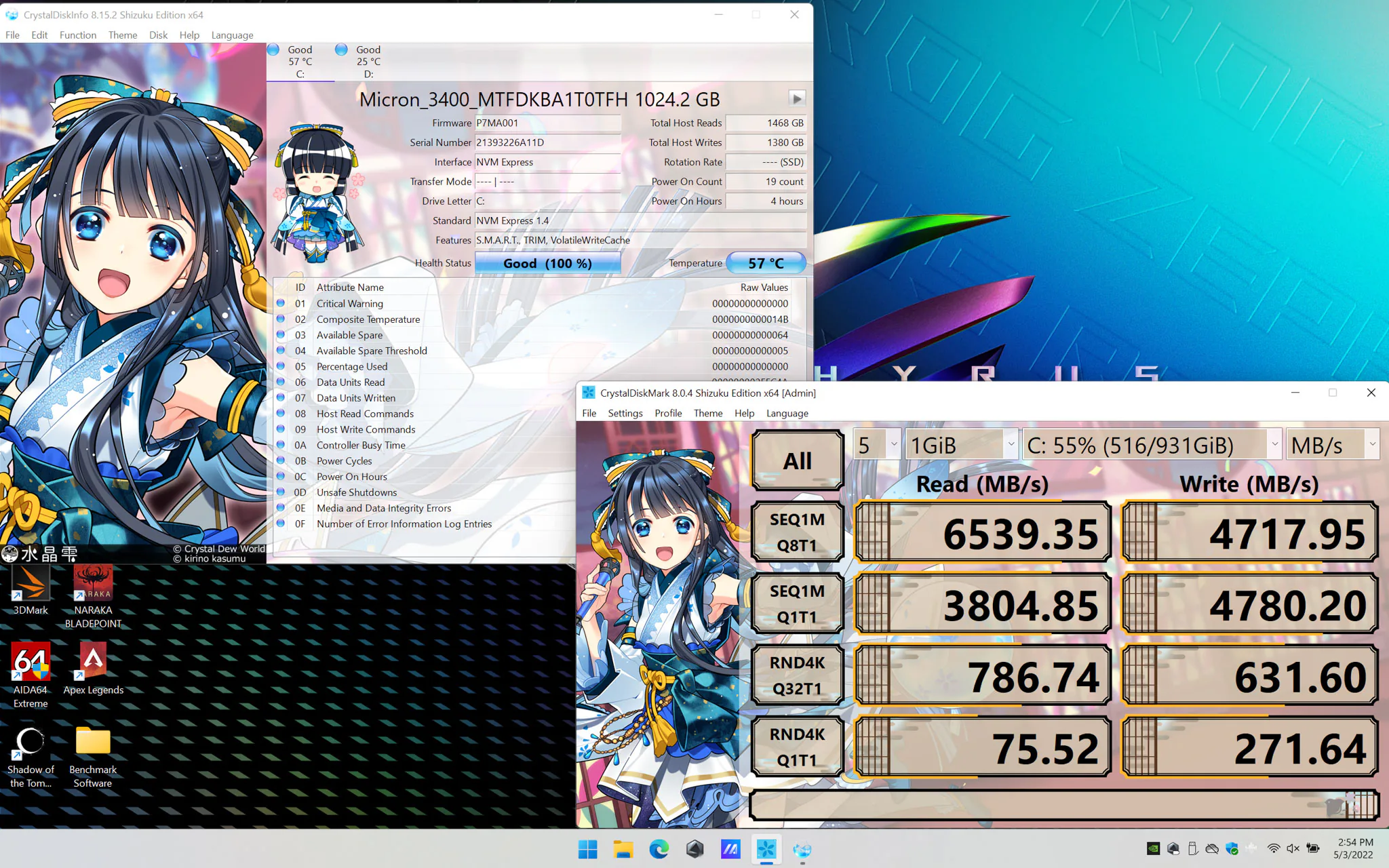This screenshot has height=868, width=1389.
Task: Launch AIDA64 Extreme from the desktop
Action: [31, 675]
